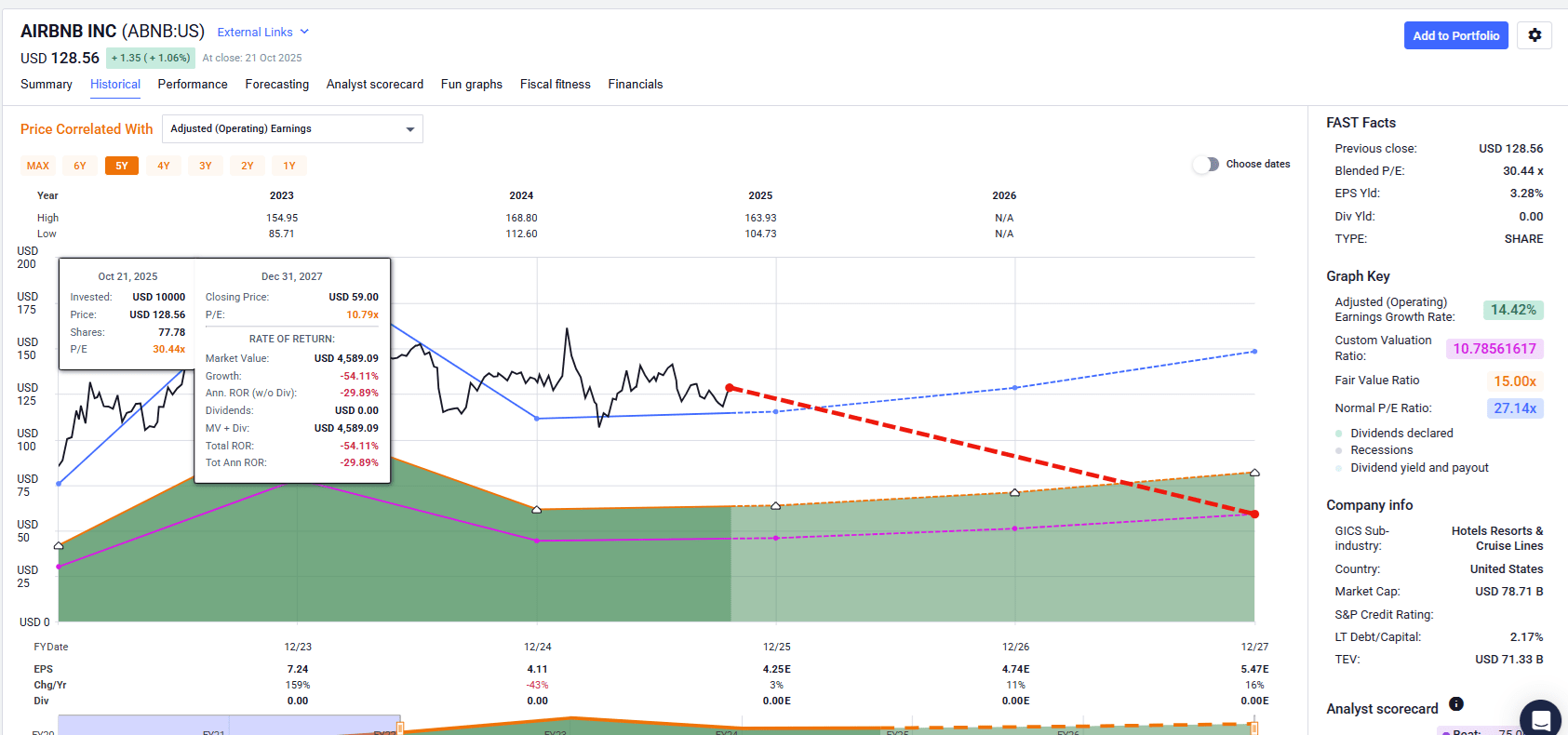Open the settings gear menu
The image size is (1568, 735).
(x=1534, y=35)
